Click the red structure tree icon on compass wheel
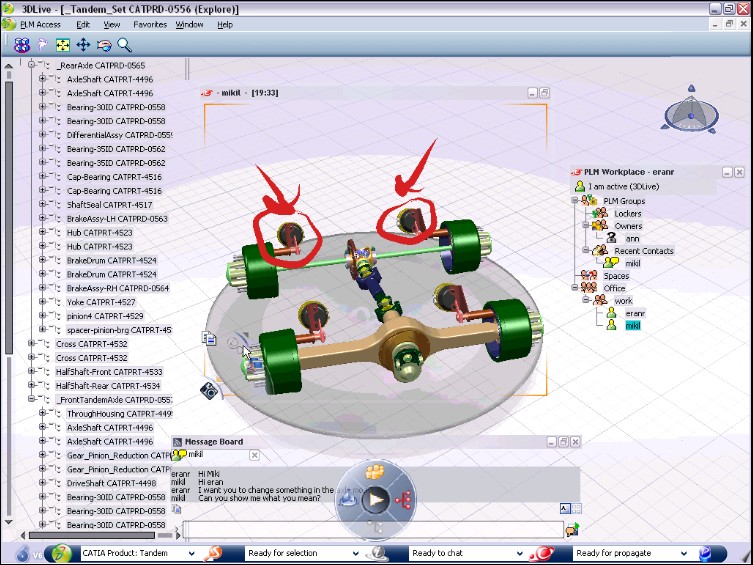 [x=404, y=500]
